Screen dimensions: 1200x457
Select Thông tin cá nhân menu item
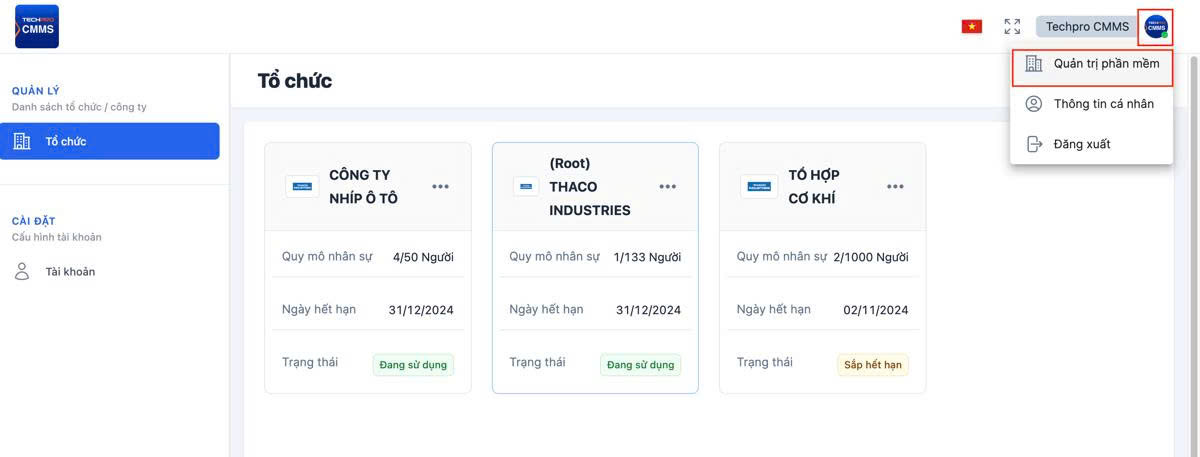point(1103,104)
